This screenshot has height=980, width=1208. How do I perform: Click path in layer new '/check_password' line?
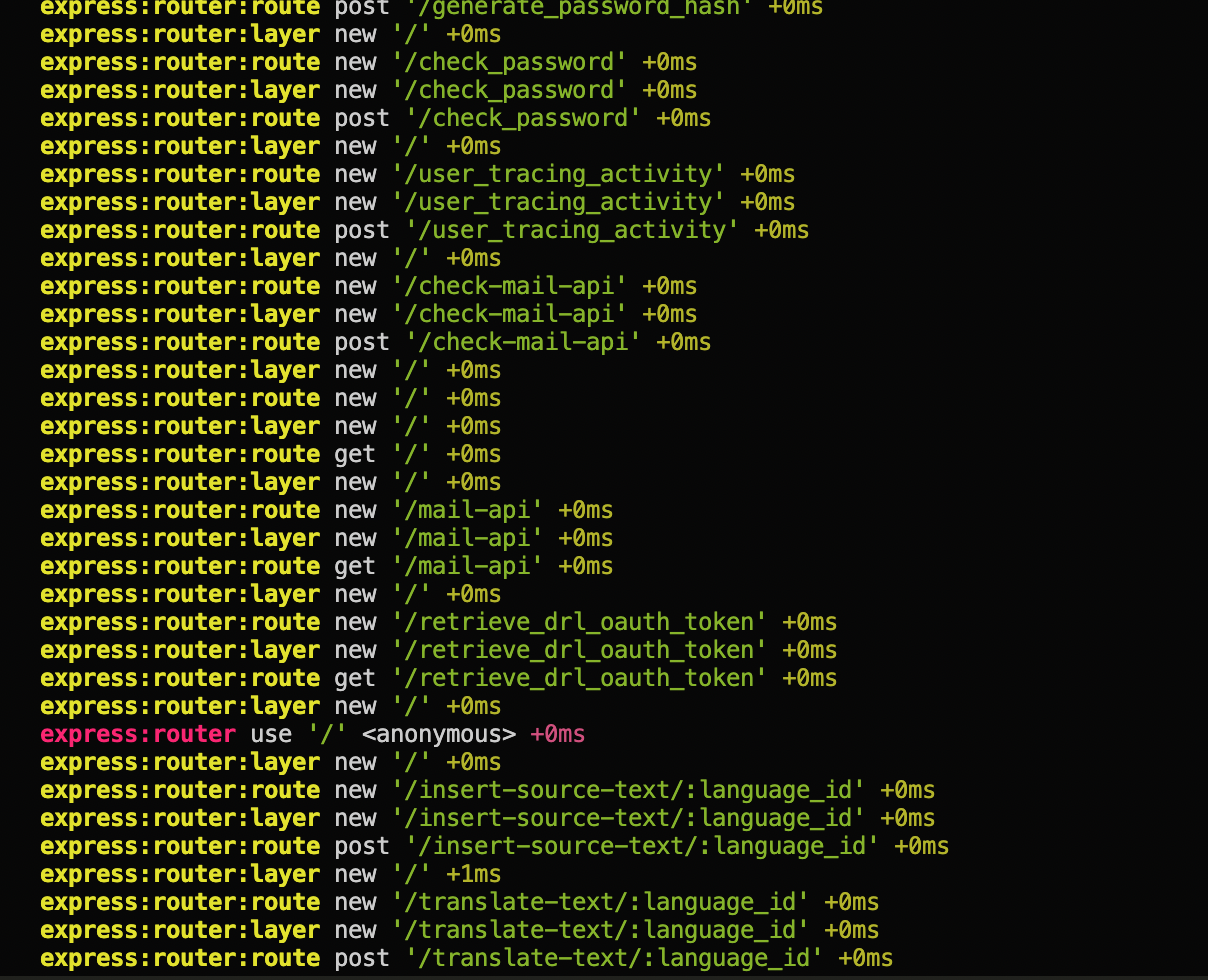coord(510,90)
